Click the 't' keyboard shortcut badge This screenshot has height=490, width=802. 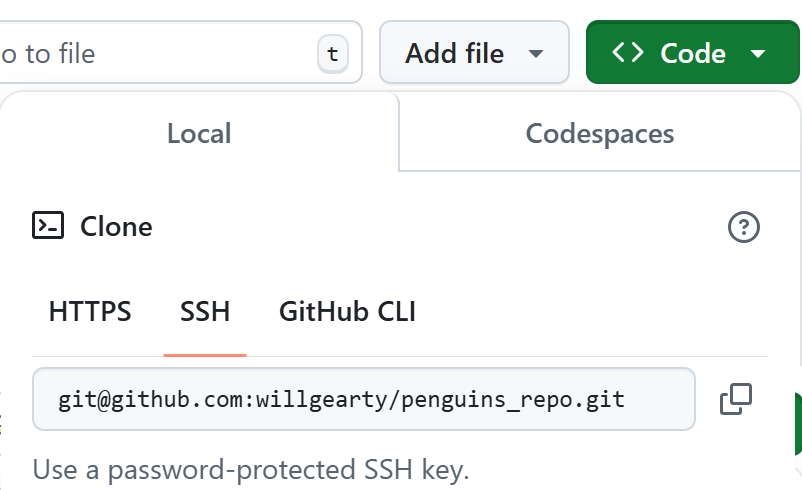(x=333, y=53)
